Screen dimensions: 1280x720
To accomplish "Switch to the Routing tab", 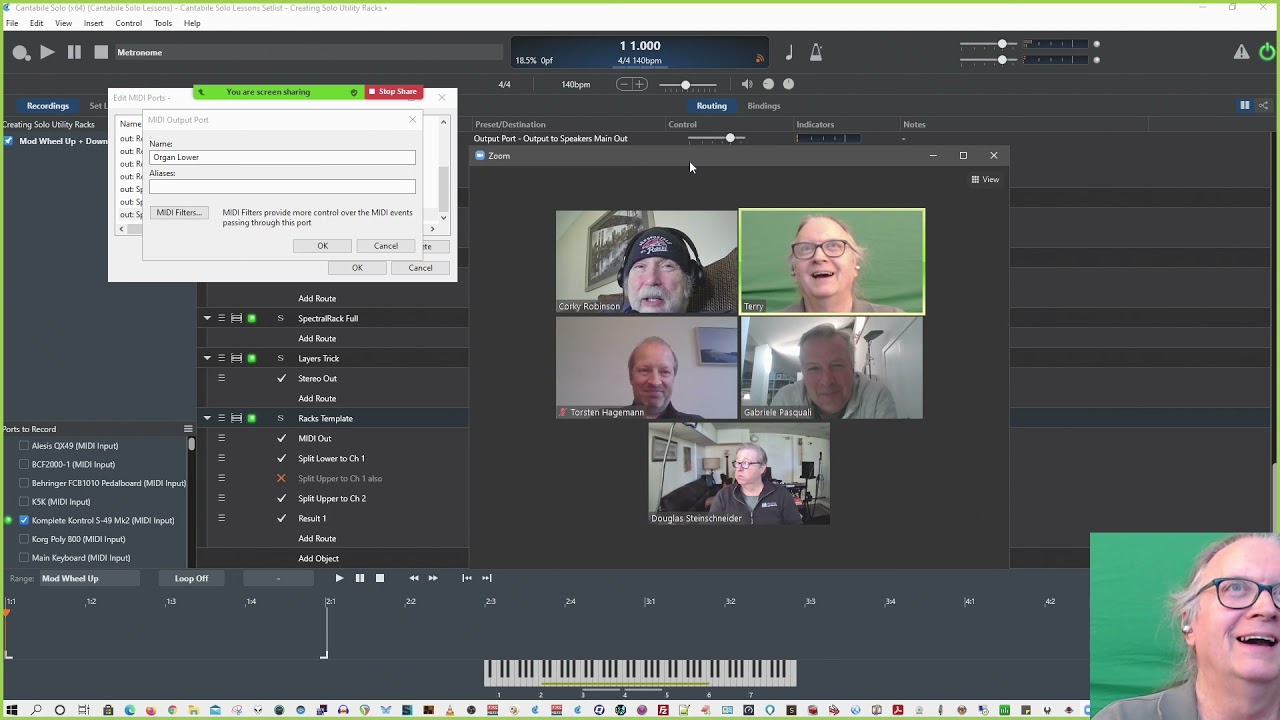I will tap(712, 106).
